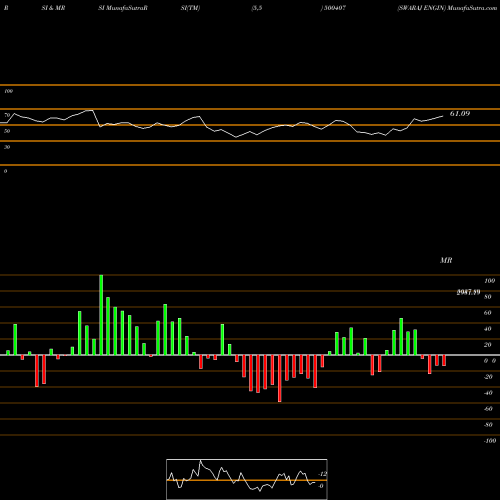Open the mini overview chart thumbnail

coord(247,479)
